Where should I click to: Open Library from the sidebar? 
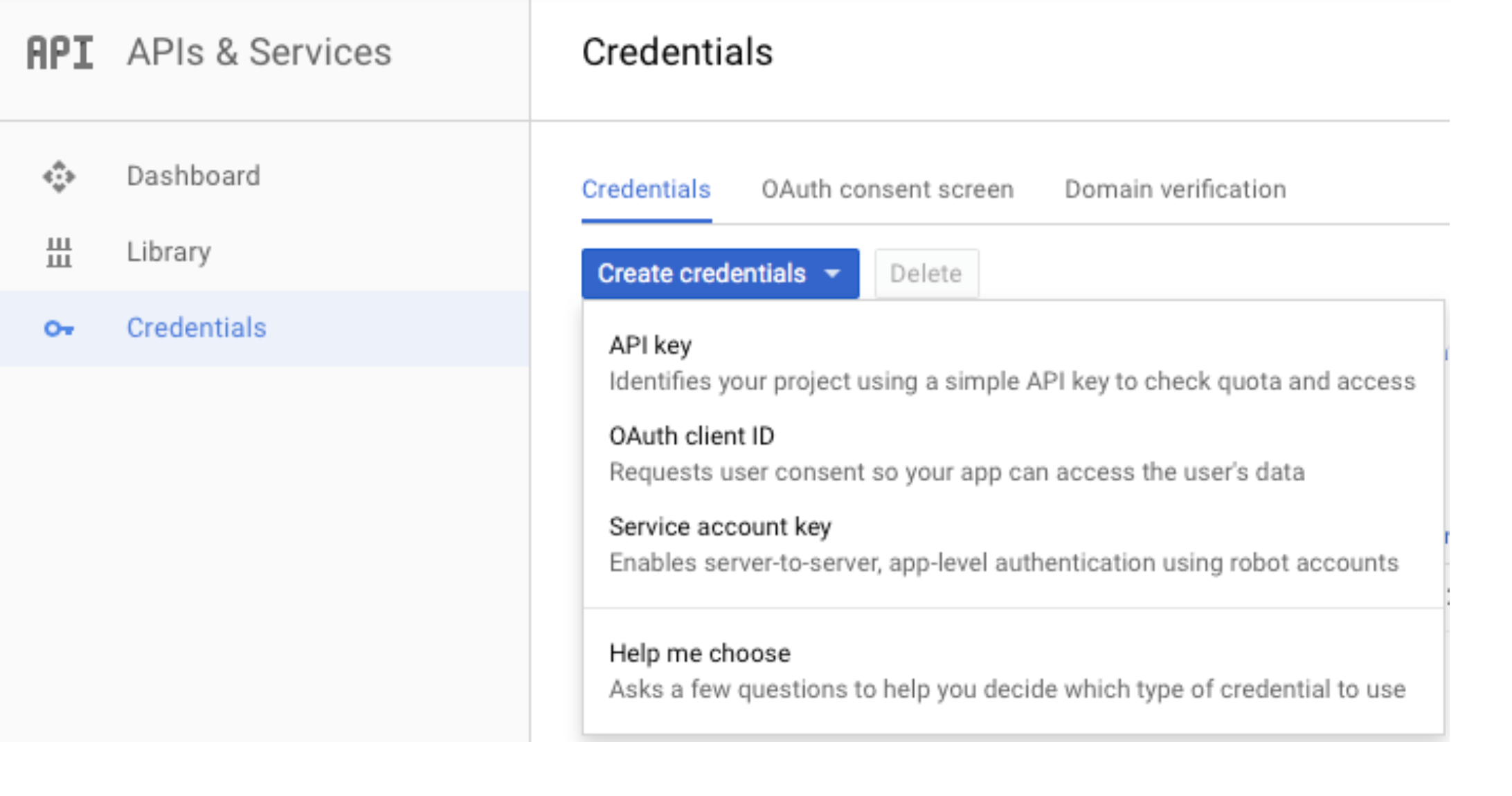[168, 252]
